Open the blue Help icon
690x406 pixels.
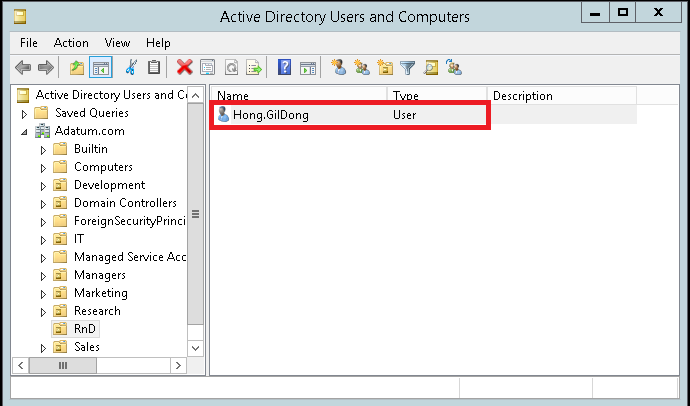[284, 67]
